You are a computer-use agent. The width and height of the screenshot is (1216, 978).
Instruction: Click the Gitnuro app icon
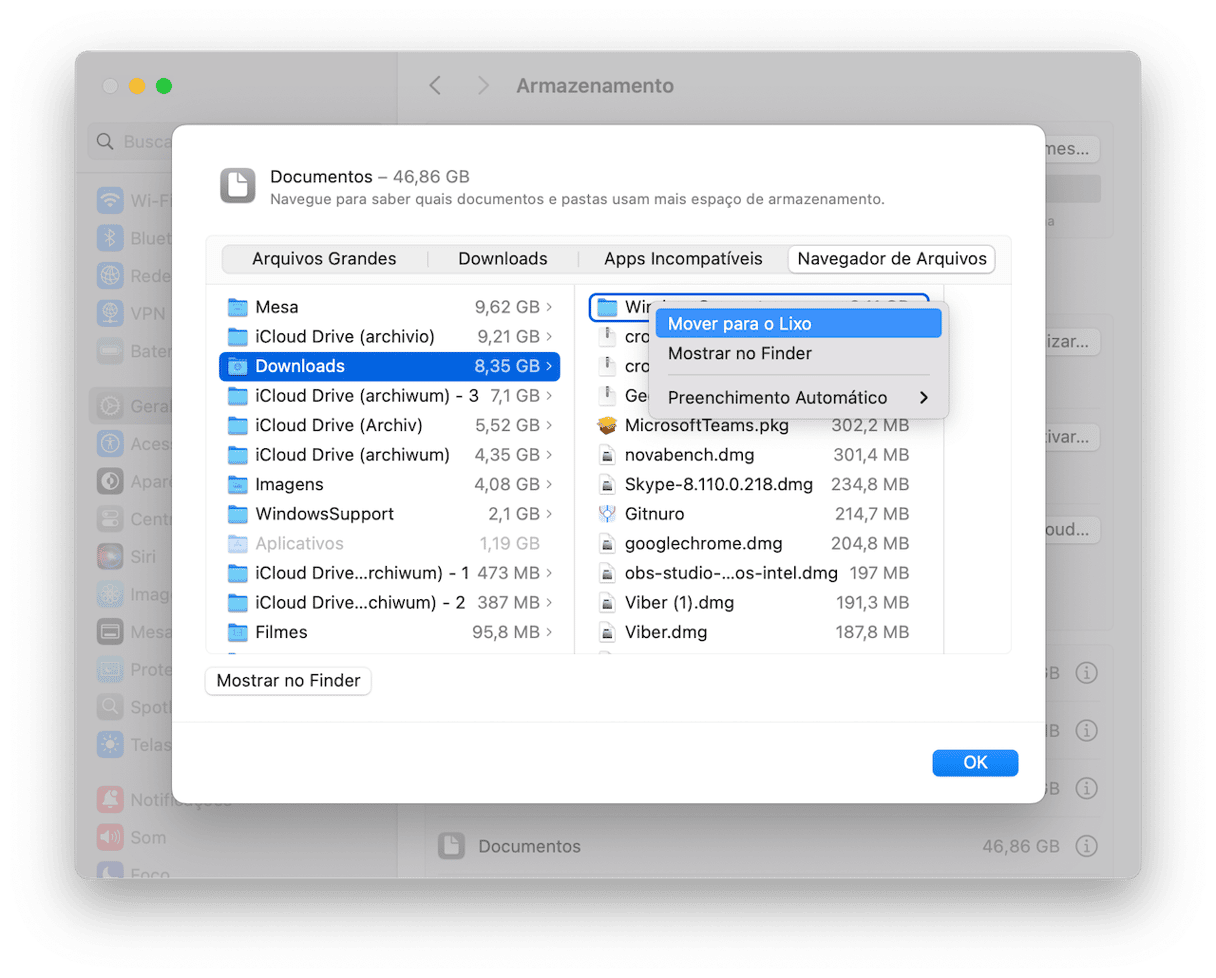[606, 514]
